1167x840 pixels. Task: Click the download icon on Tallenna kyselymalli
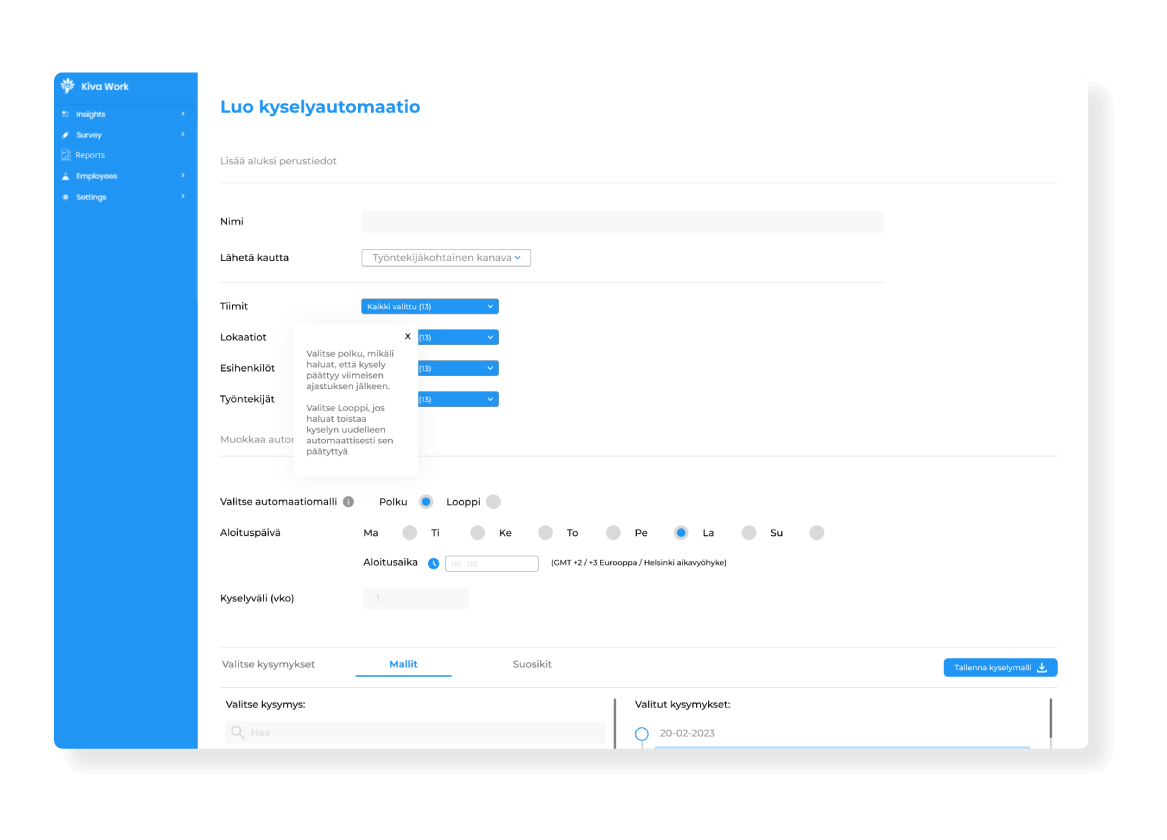coord(1042,667)
